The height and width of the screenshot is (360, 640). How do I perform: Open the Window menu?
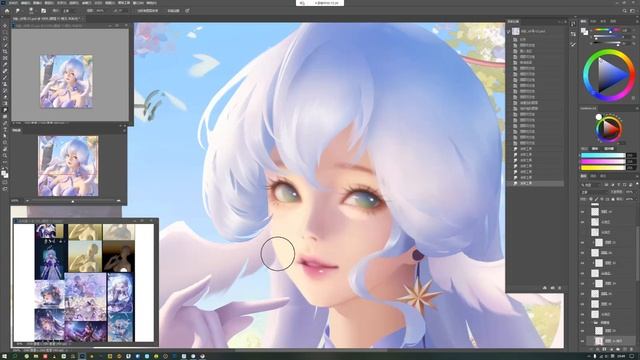click(138, 3)
